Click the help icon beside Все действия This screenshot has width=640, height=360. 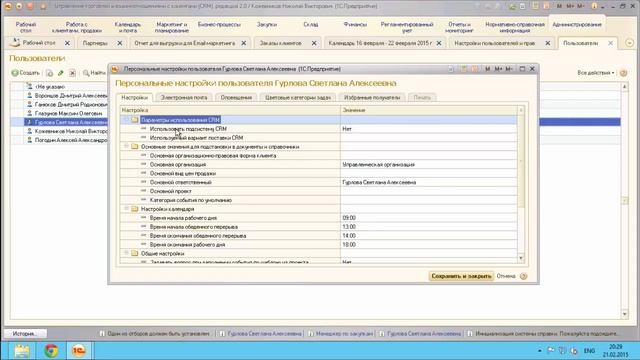(623, 73)
